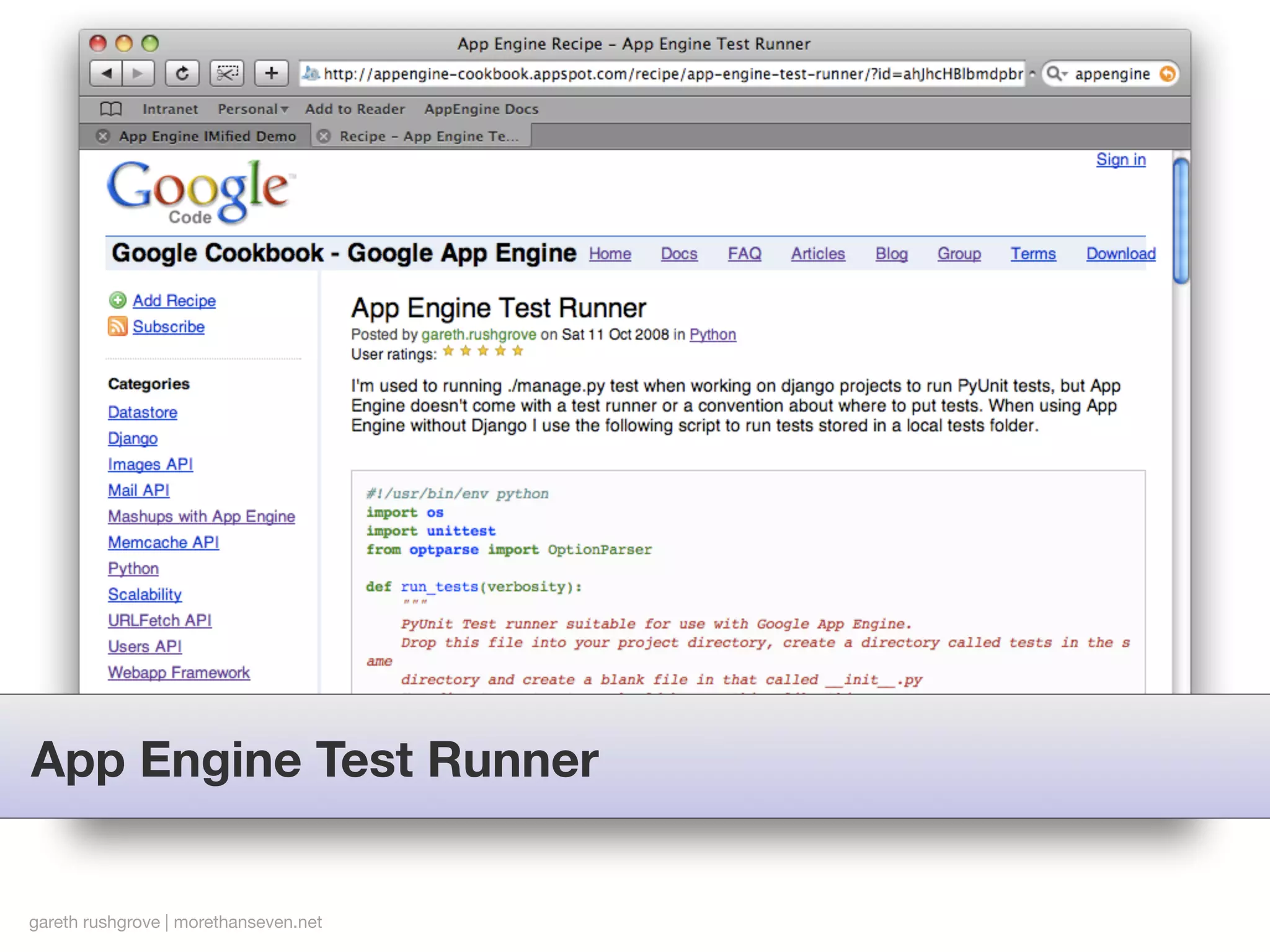Screen dimensions: 1270x952
Task: Open the Django category
Action: click(x=133, y=438)
